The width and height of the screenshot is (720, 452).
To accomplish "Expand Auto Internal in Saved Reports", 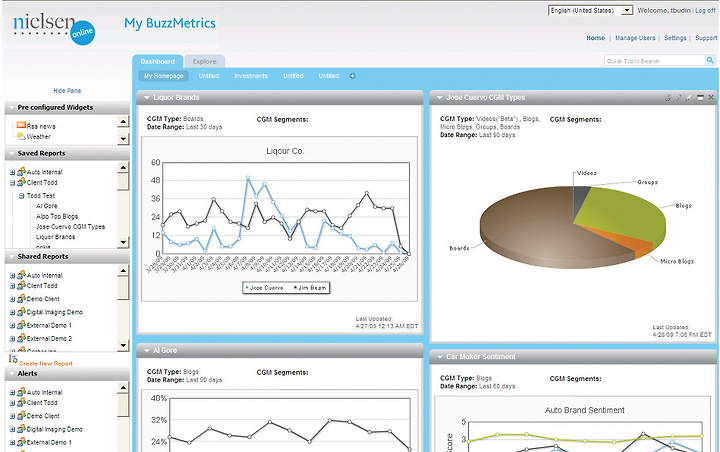I will pyautogui.click(x=12, y=173).
